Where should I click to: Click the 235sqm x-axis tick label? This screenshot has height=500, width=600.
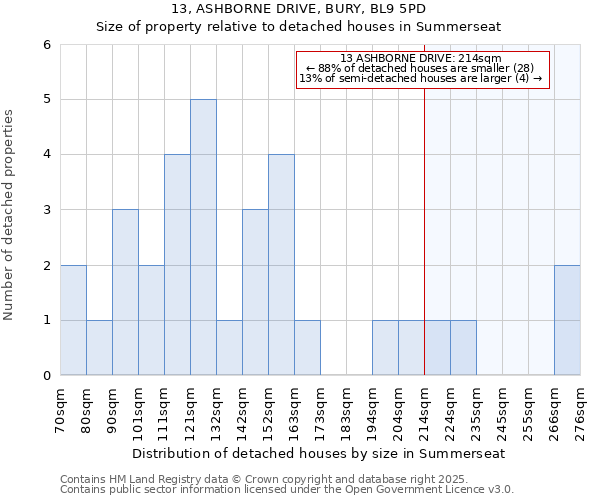tap(476, 414)
